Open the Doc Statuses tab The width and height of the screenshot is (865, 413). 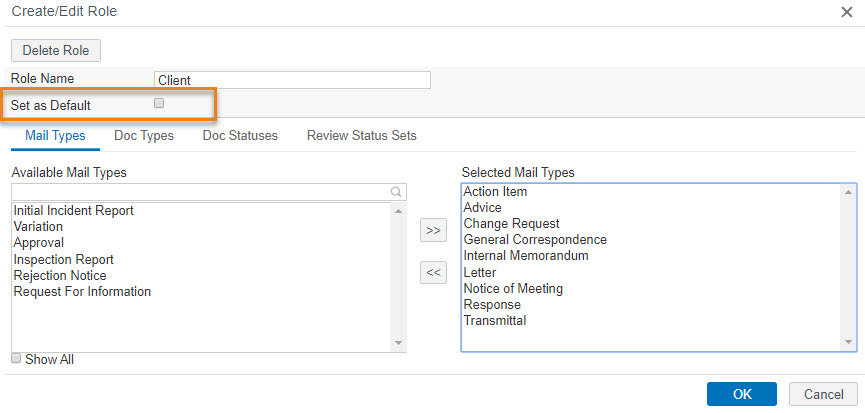[240, 135]
